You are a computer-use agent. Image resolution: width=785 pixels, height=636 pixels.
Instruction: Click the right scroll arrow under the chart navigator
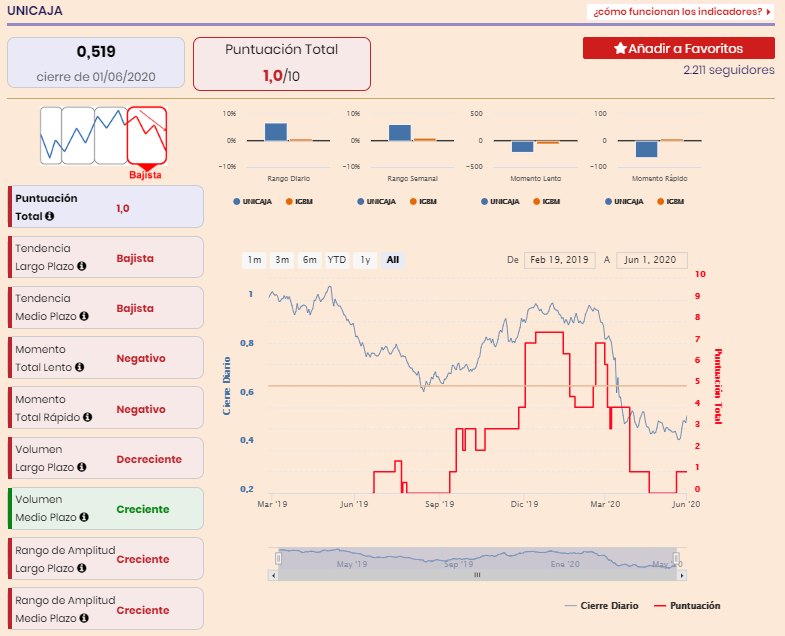point(682,575)
